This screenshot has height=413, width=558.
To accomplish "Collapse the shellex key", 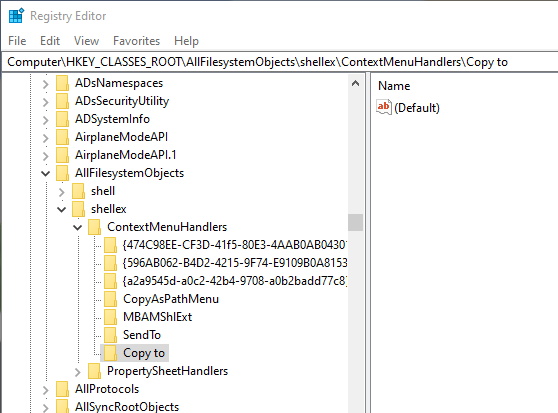I will click(x=62, y=210).
